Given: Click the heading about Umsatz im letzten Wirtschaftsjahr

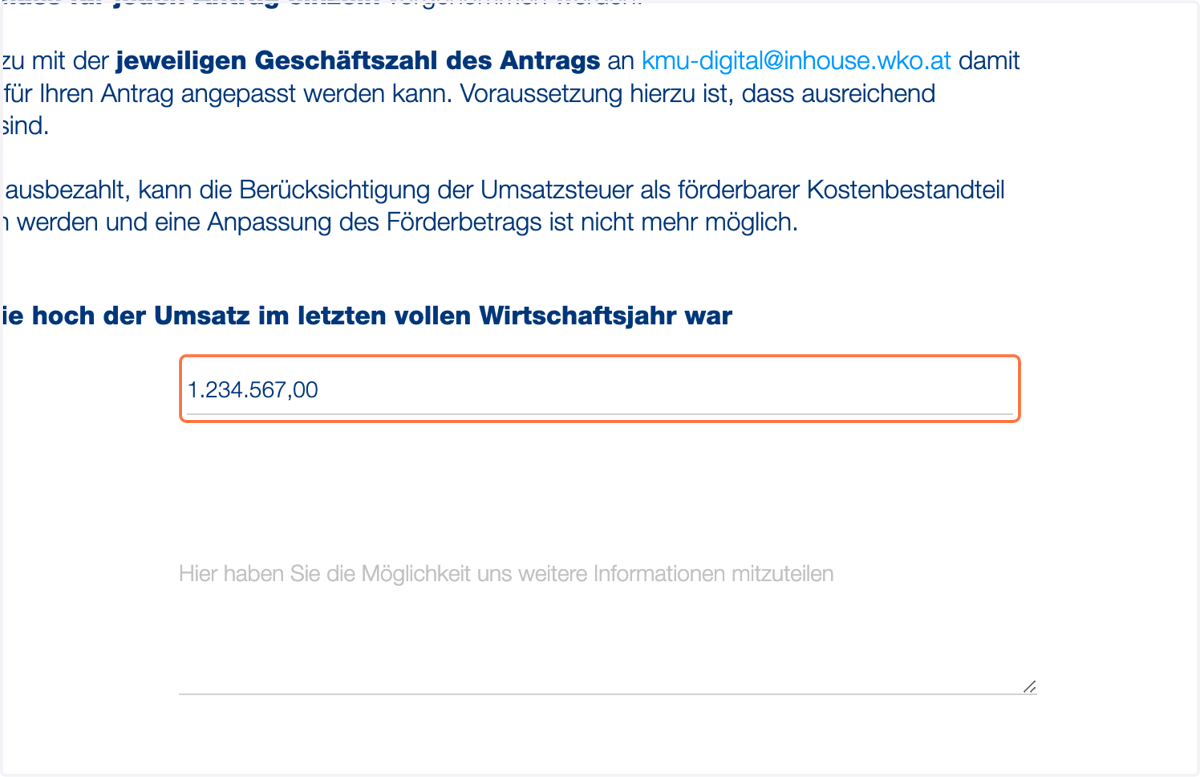Looking at the screenshot, I should 367,317.
